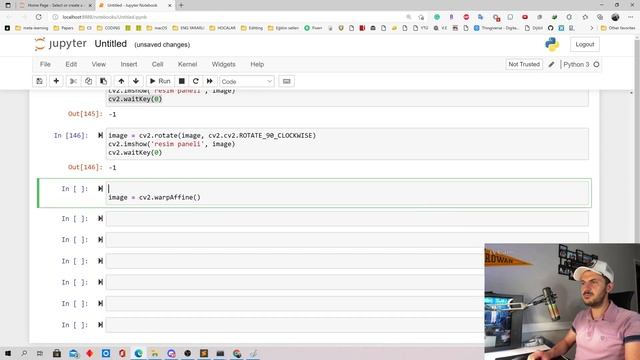Run cell In [146] with its run-cell icon
Image resolution: width=640 pixels, height=360 pixels.
pos(100,135)
